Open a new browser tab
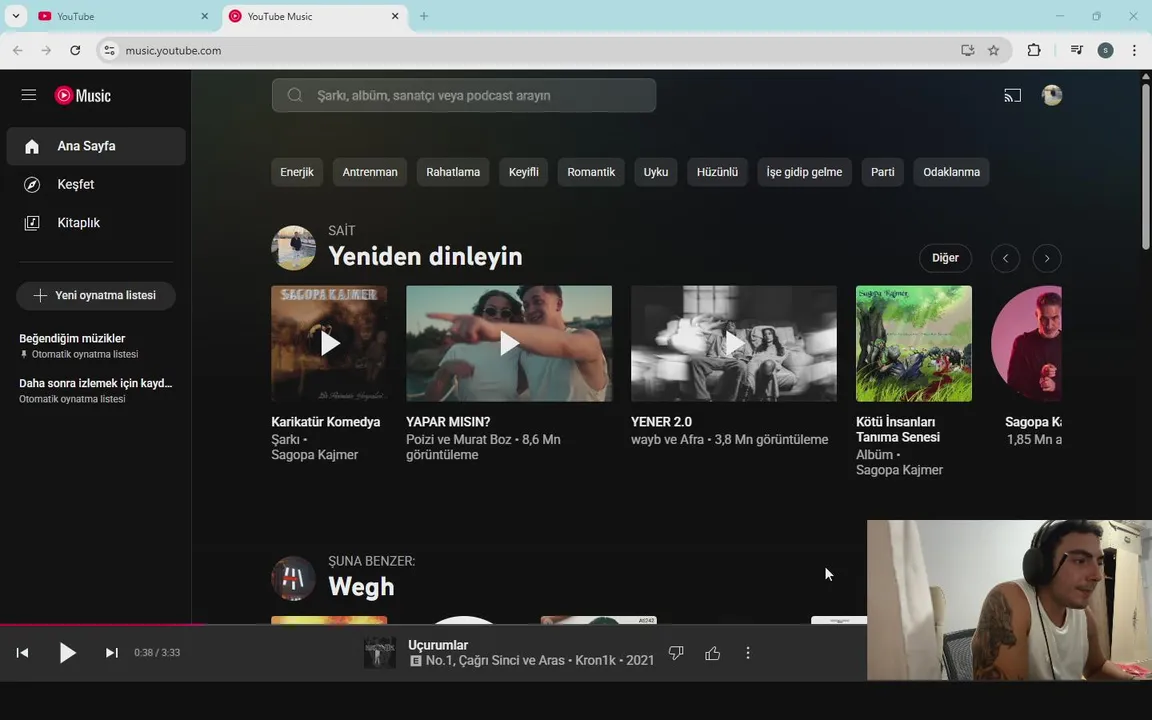The height and width of the screenshot is (720, 1152). click(x=424, y=16)
